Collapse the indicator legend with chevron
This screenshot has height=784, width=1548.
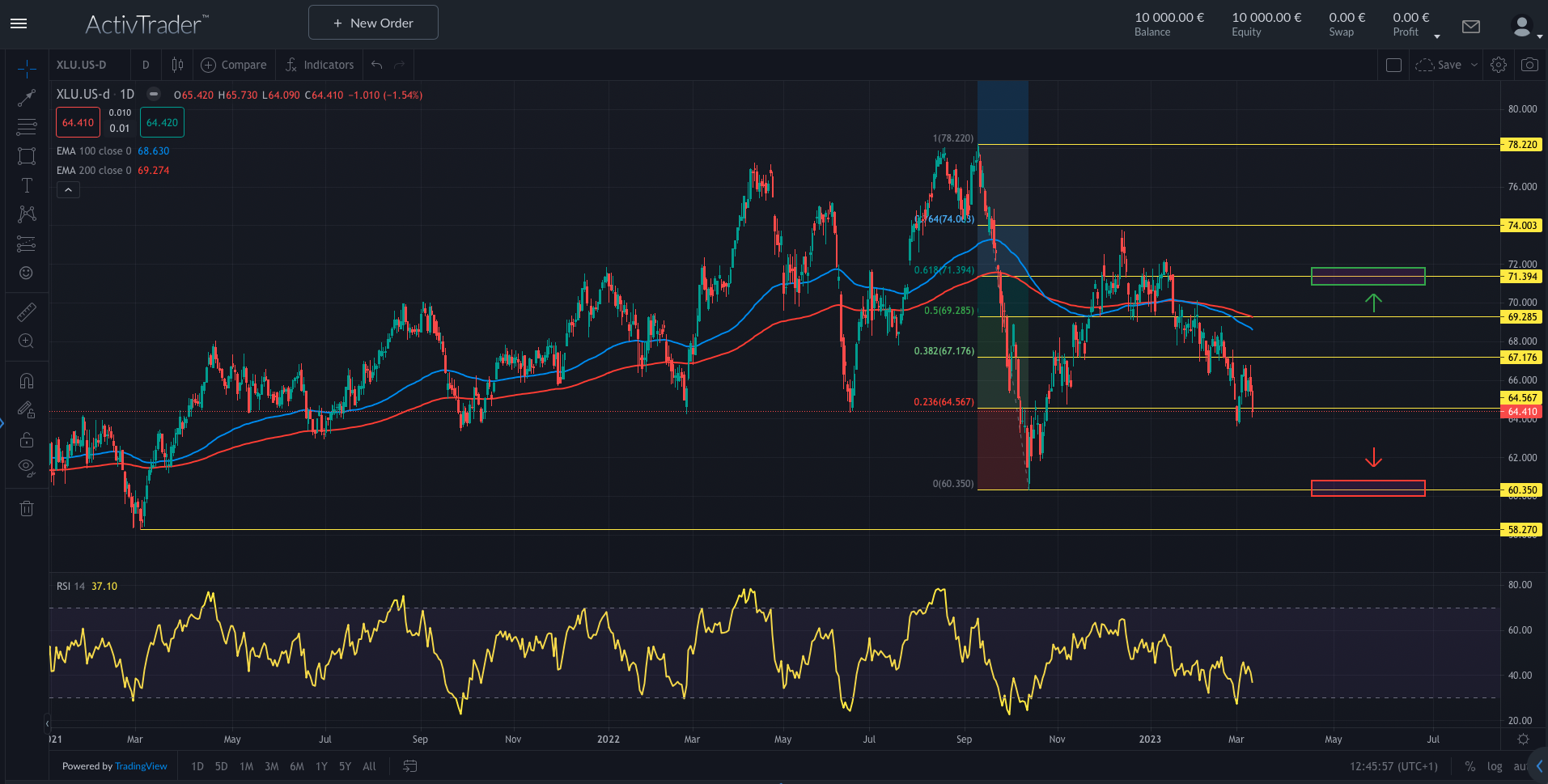(68, 190)
